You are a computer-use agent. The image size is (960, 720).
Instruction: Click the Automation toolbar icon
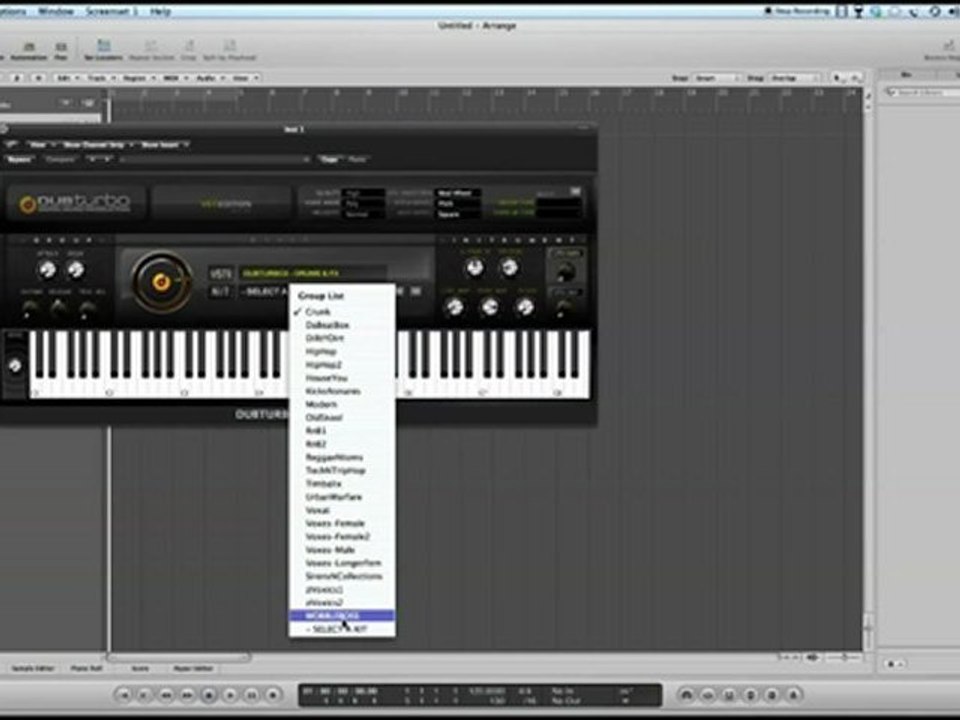pyautogui.click(x=29, y=48)
